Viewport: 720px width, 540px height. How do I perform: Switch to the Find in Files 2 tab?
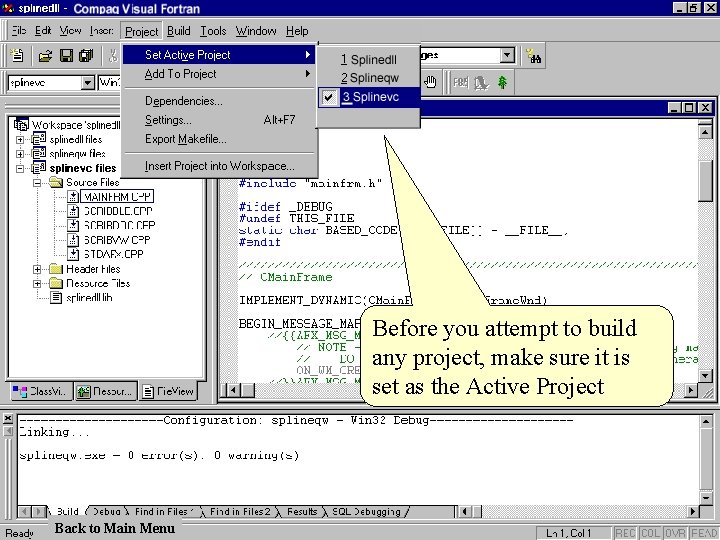point(240,512)
